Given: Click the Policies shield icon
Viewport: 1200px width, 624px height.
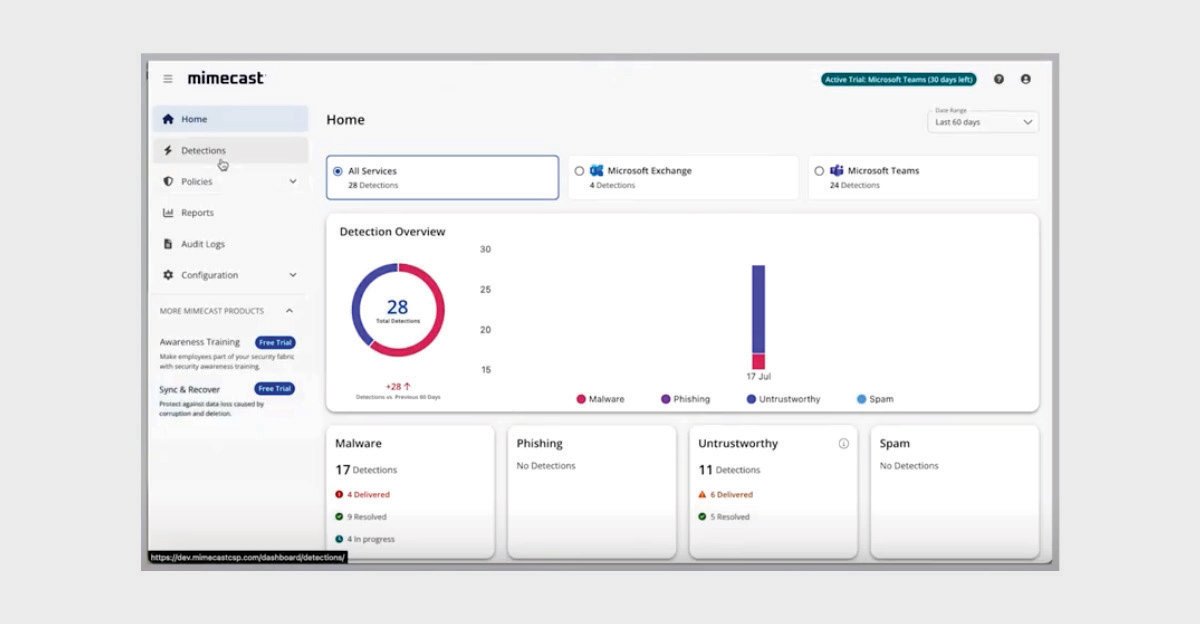Looking at the screenshot, I should click(x=168, y=181).
